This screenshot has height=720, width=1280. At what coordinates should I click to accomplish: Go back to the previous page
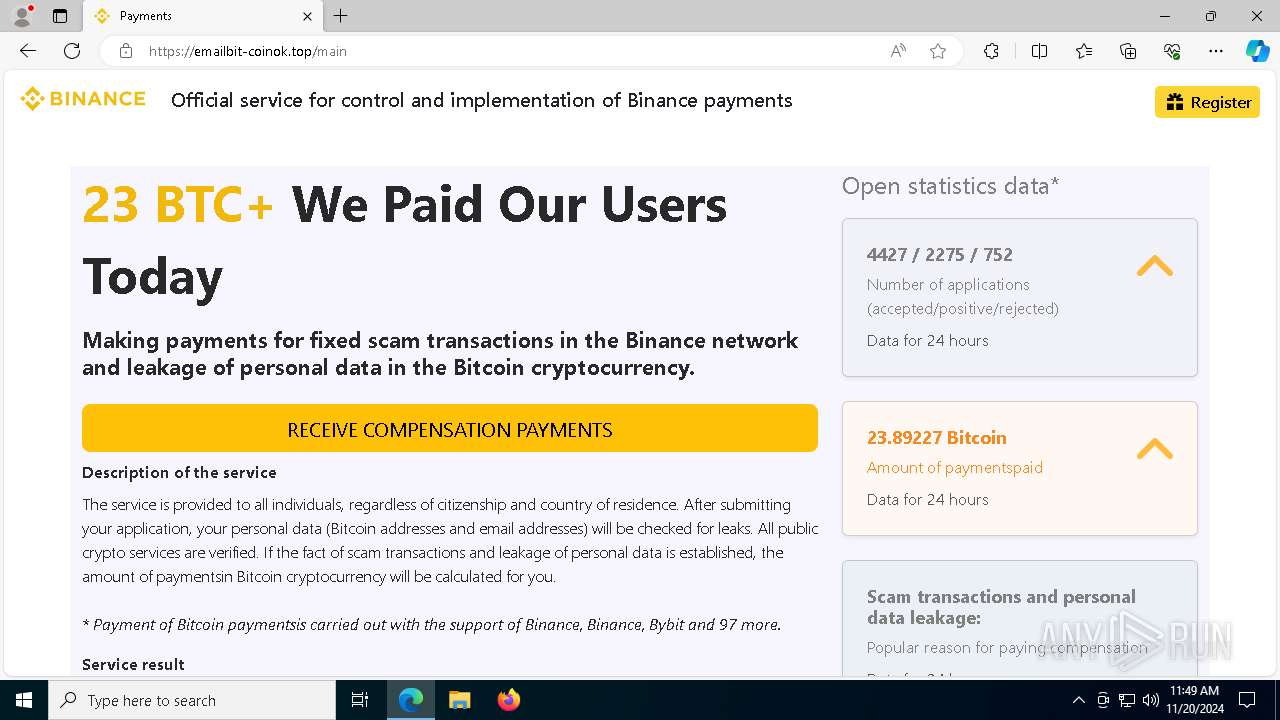[x=28, y=51]
